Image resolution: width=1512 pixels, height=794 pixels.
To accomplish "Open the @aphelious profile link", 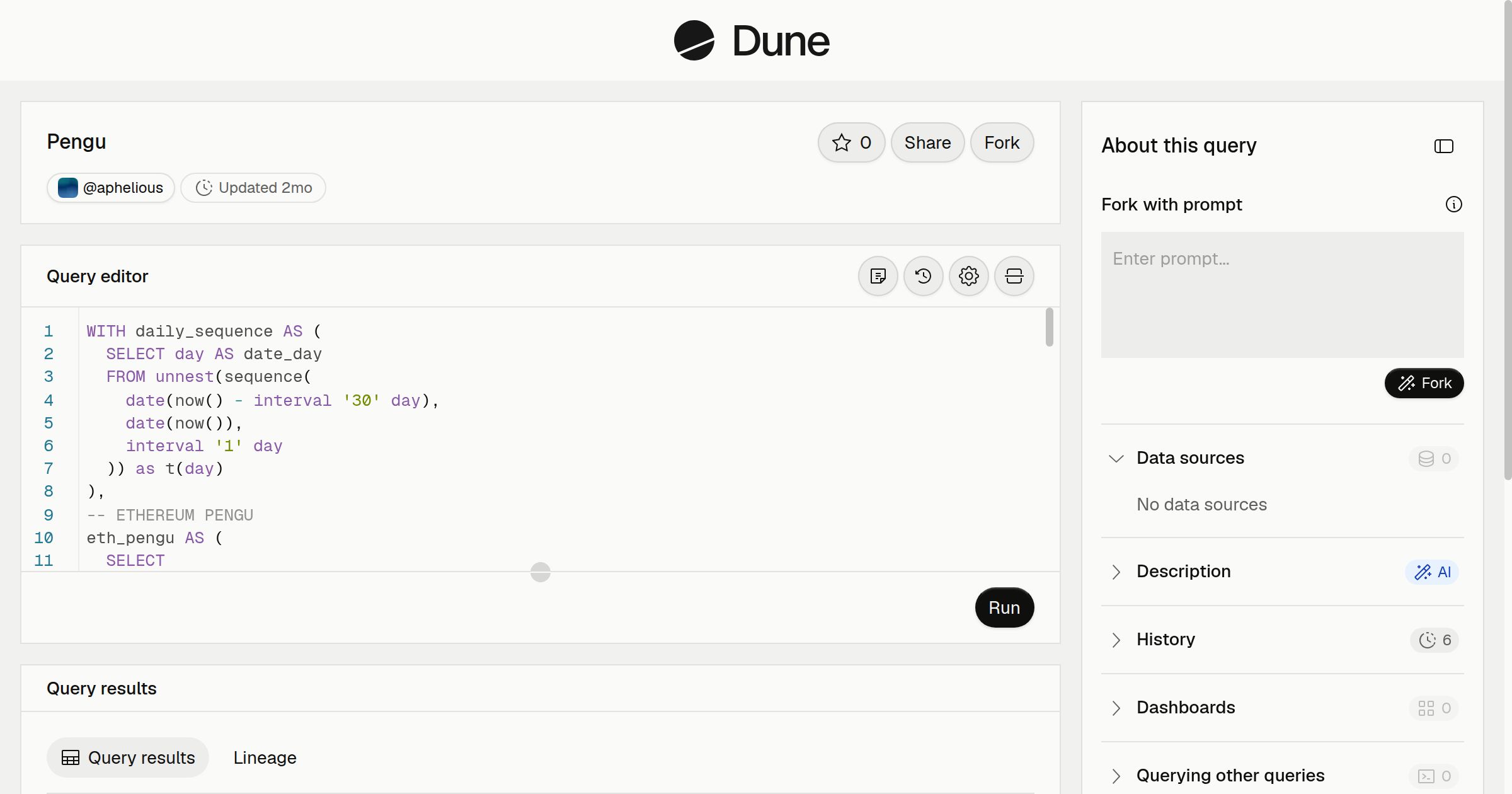I will pos(111,188).
